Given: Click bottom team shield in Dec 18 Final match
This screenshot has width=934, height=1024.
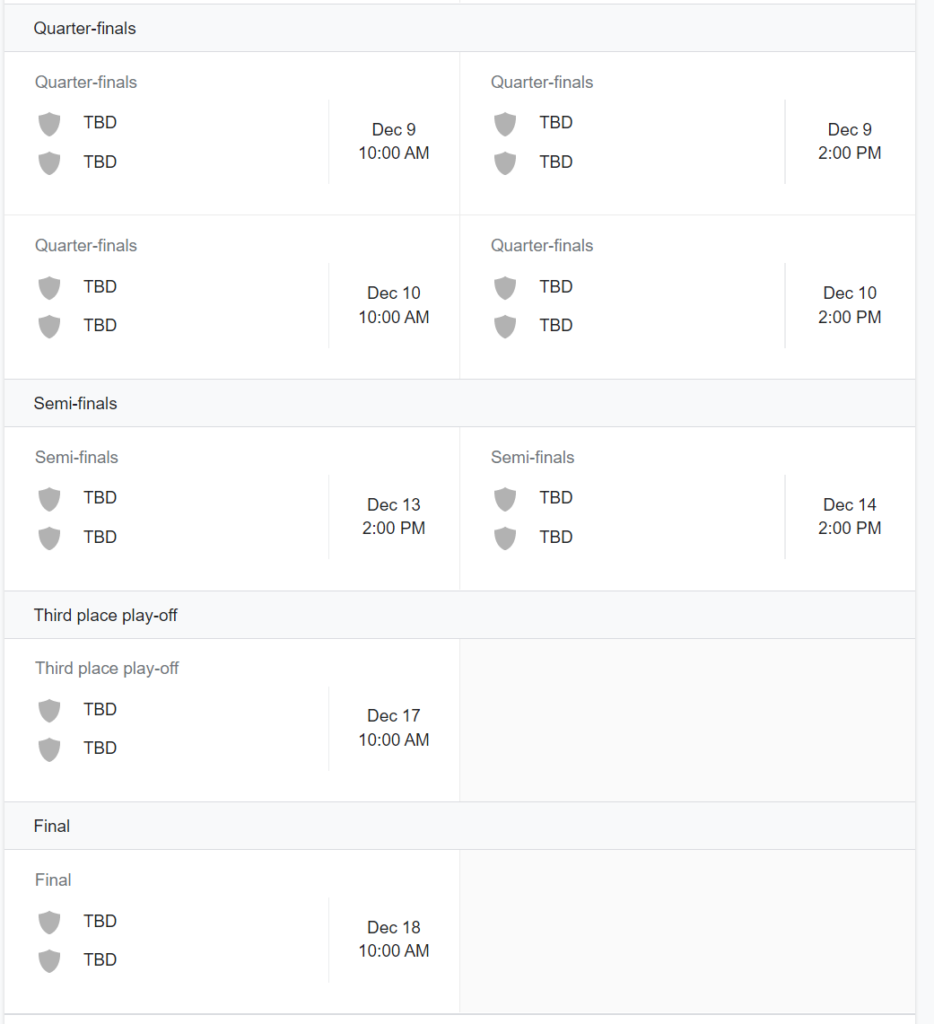Looking at the screenshot, I should coord(49,961).
